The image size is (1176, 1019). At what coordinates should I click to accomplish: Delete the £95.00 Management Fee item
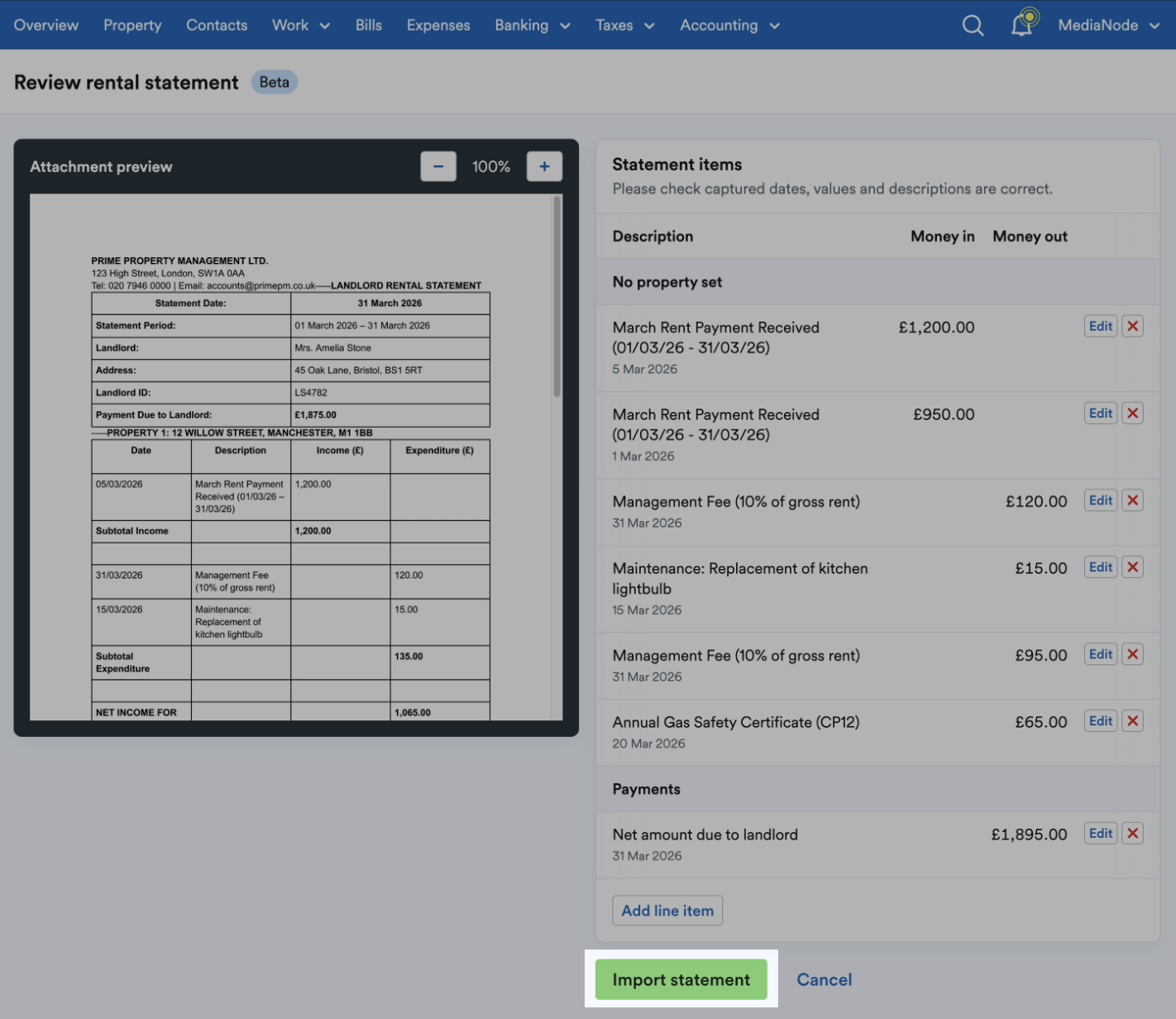[1133, 653]
